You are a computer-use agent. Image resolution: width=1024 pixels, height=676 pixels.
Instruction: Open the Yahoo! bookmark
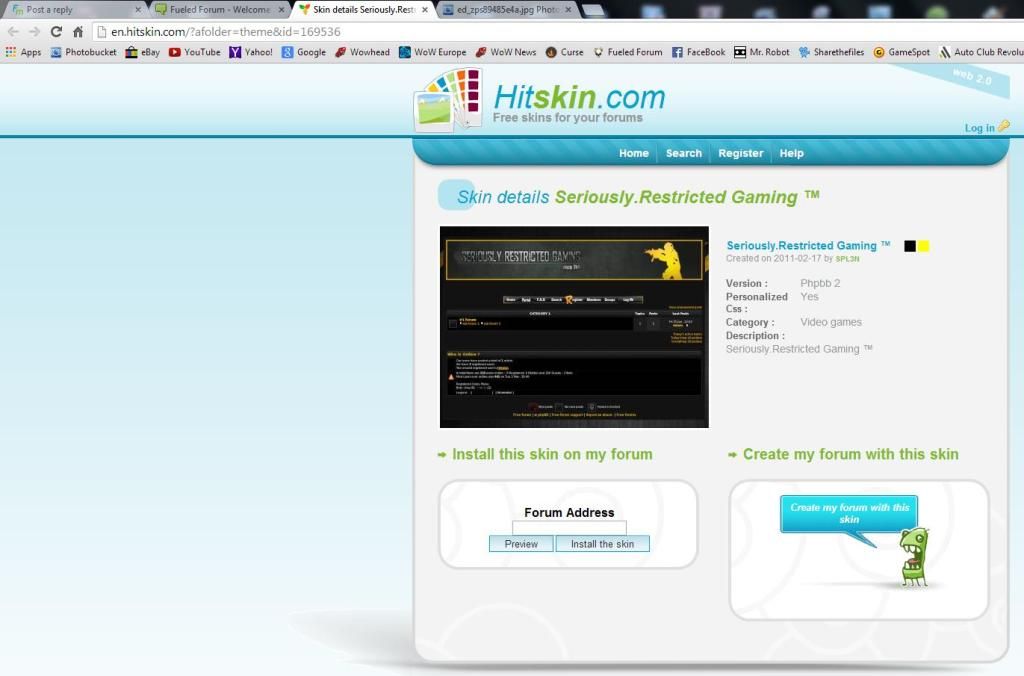tap(251, 52)
